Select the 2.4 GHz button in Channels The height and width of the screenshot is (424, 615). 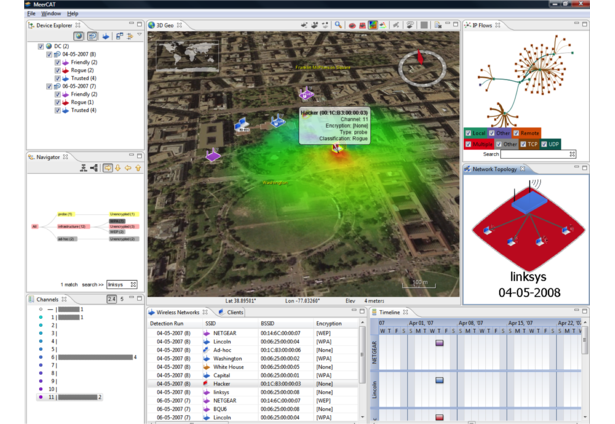coord(112,299)
